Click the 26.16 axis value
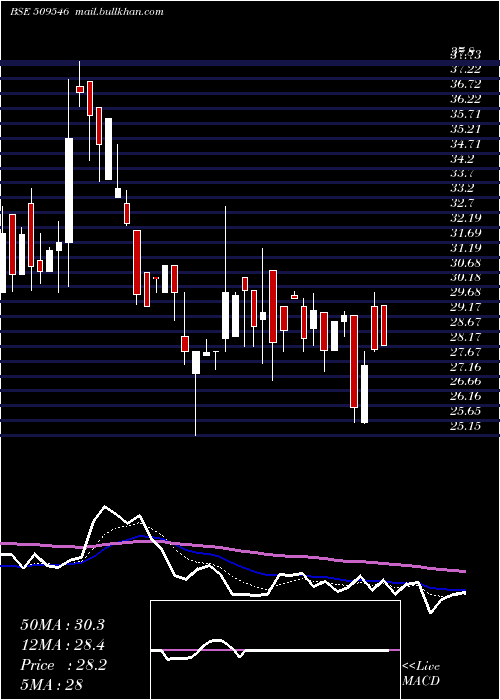The width and height of the screenshot is (500, 700). click(466, 396)
